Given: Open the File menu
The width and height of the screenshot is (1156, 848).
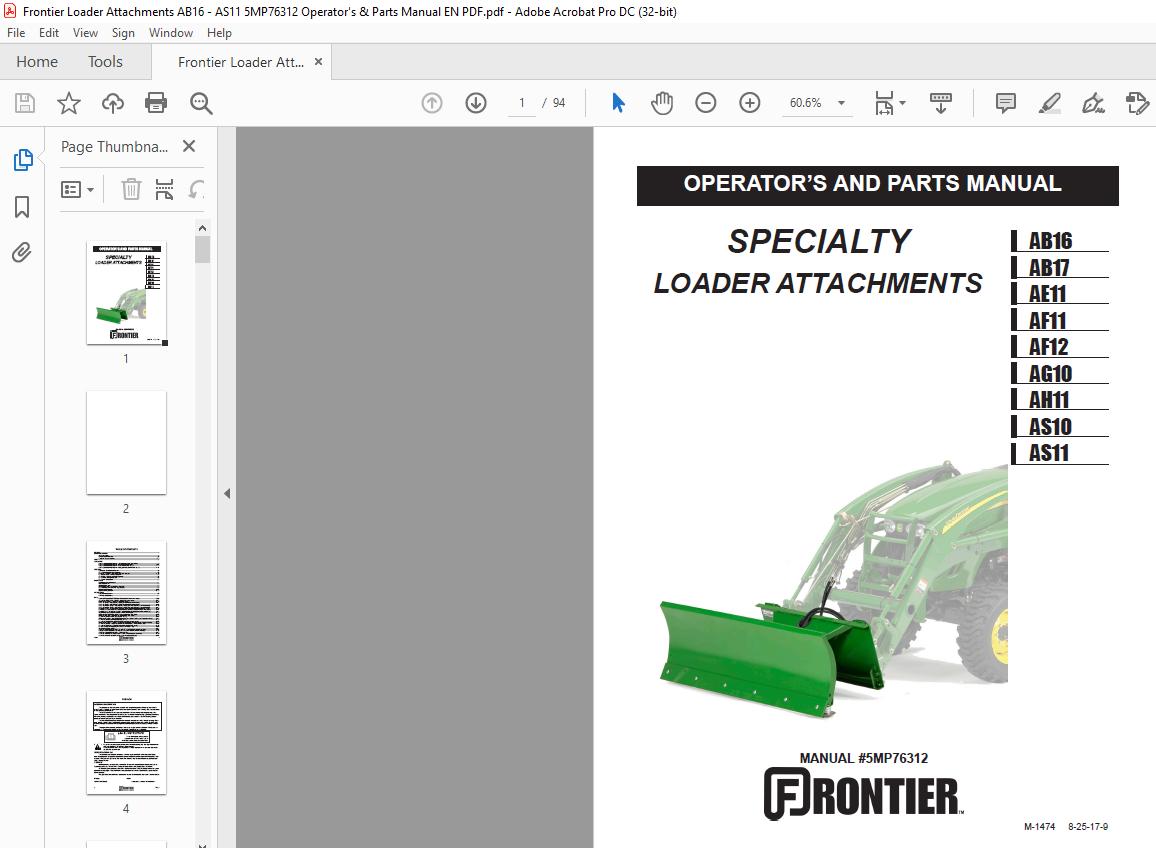Looking at the screenshot, I should pyautogui.click(x=15, y=32).
